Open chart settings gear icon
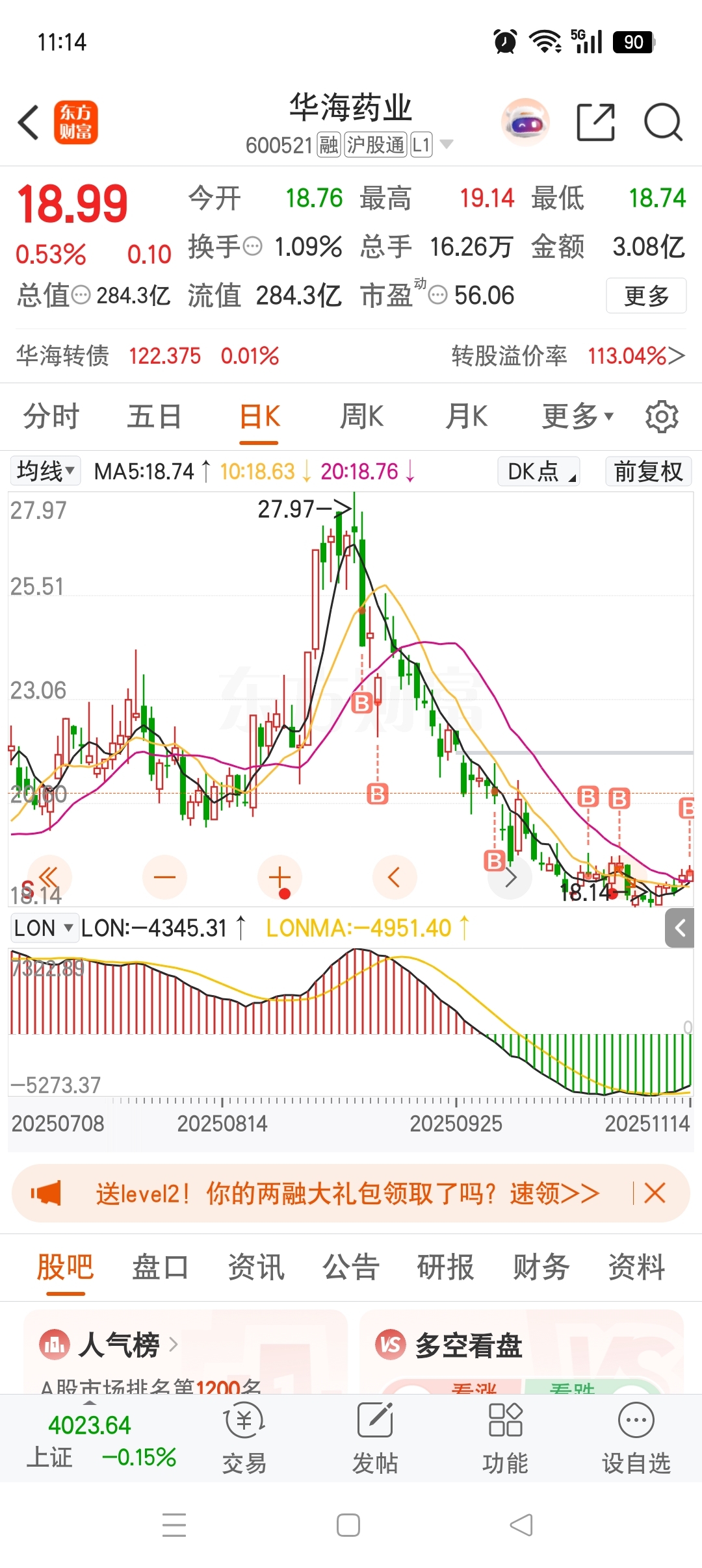The width and height of the screenshot is (702, 1568). [662, 417]
